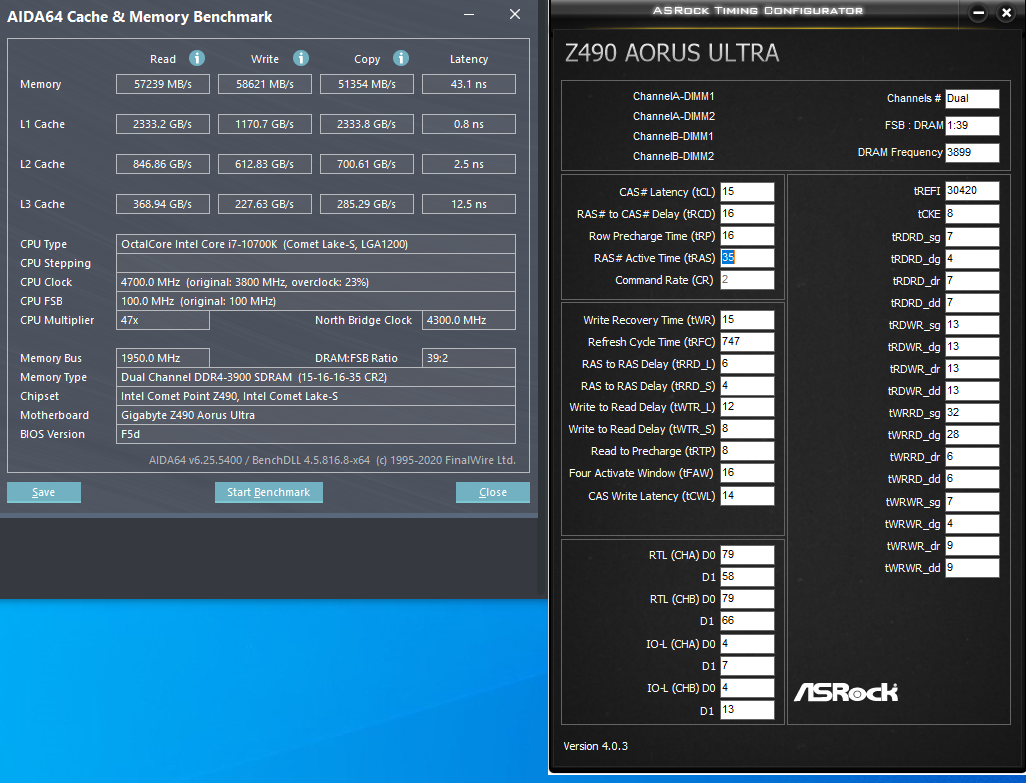Close the AIDA64 benchmark window with X
Viewport: 1026px width, 783px height.
[x=515, y=14]
